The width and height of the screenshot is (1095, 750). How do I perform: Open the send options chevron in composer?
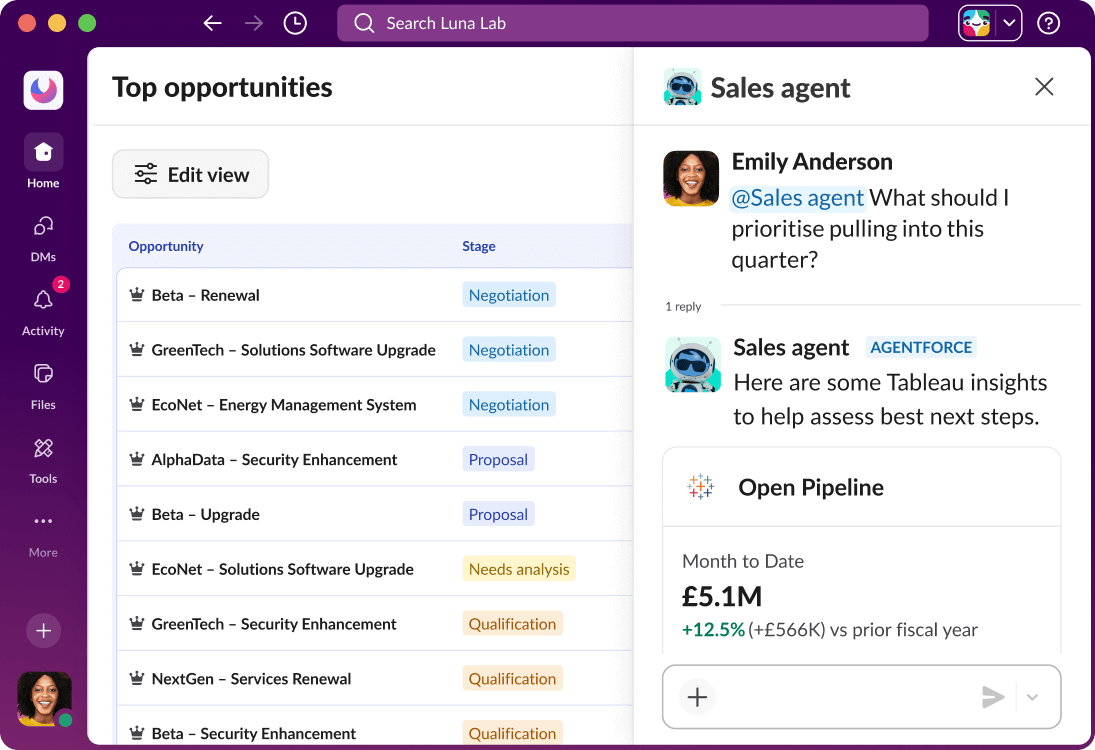(x=1033, y=697)
